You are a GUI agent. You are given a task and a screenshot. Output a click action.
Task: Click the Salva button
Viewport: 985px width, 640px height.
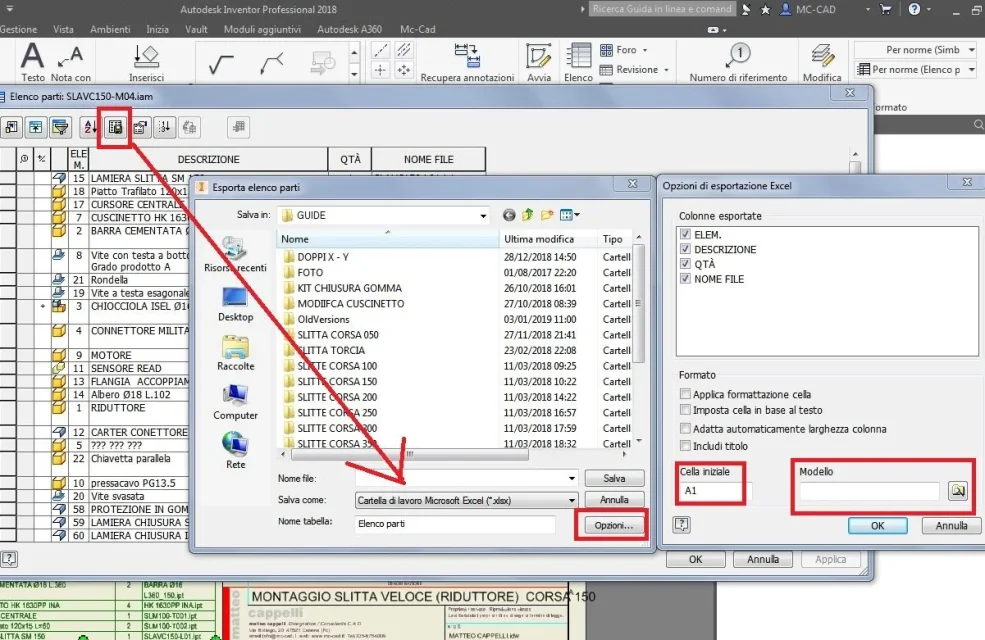[x=614, y=479]
